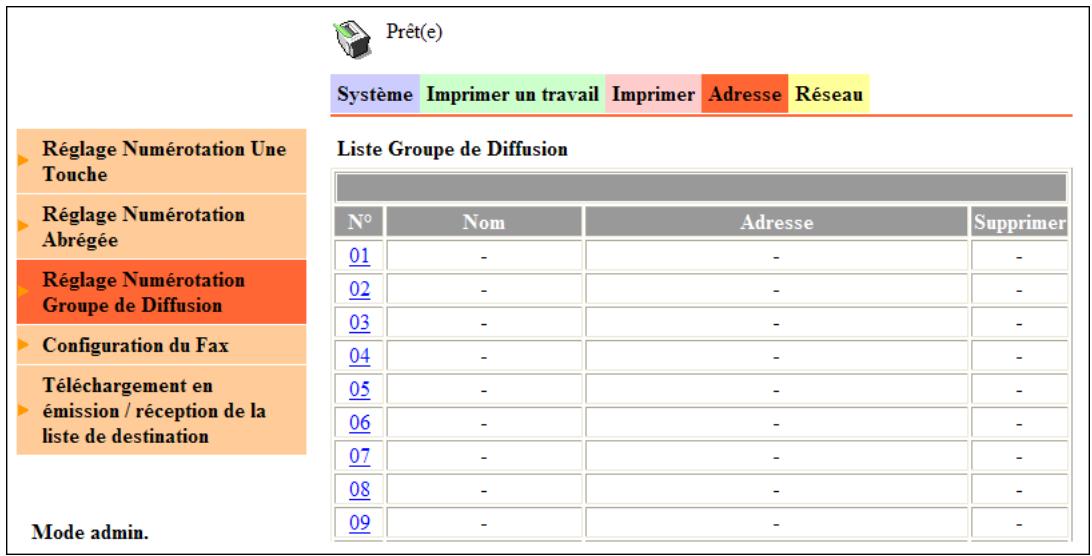Click the Nº column header

[x=359, y=222]
